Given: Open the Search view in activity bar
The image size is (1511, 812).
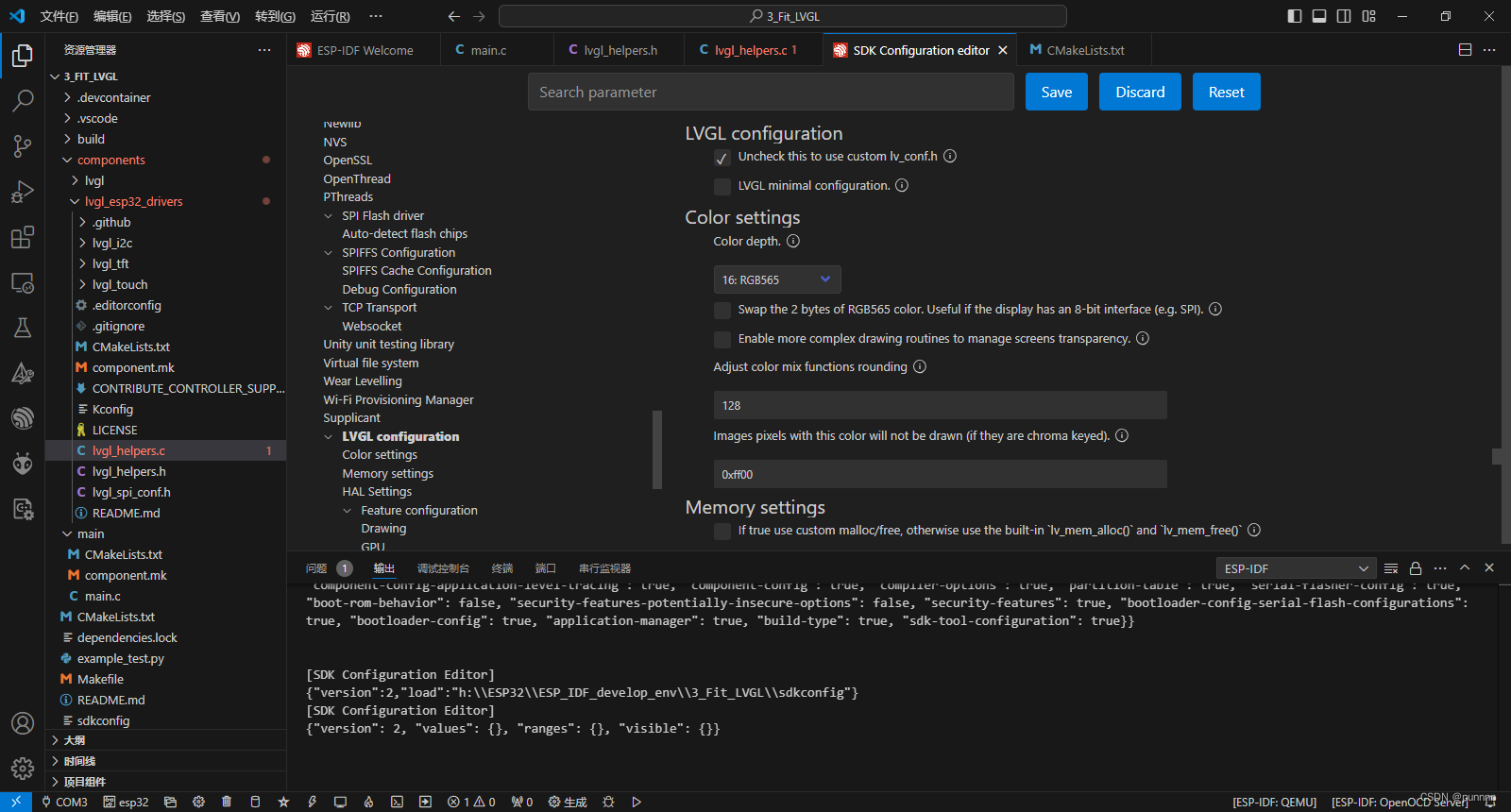Looking at the screenshot, I should point(23,100).
